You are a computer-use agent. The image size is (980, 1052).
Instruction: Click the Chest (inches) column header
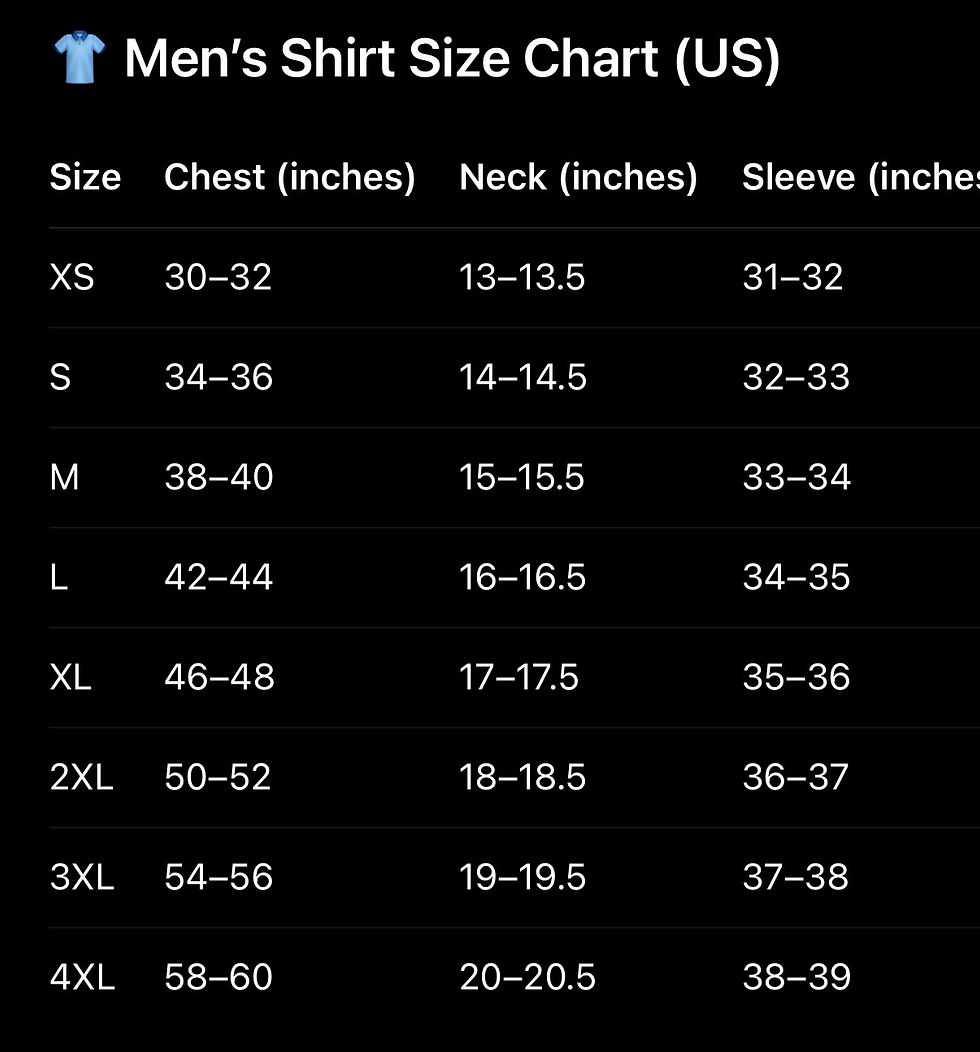[x=290, y=178]
